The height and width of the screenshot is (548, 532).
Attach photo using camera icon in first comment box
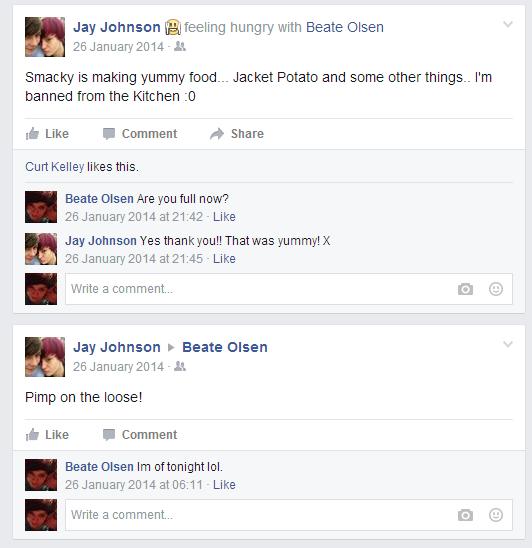pos(465,289)
